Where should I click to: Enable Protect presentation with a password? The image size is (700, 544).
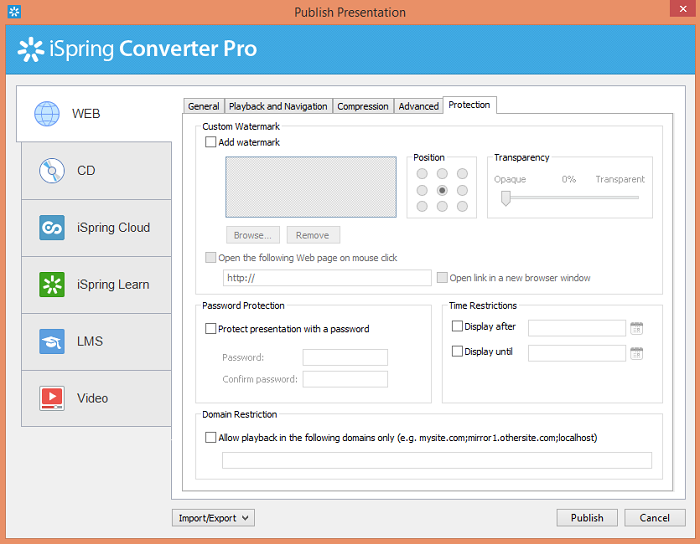click(210, 328)
